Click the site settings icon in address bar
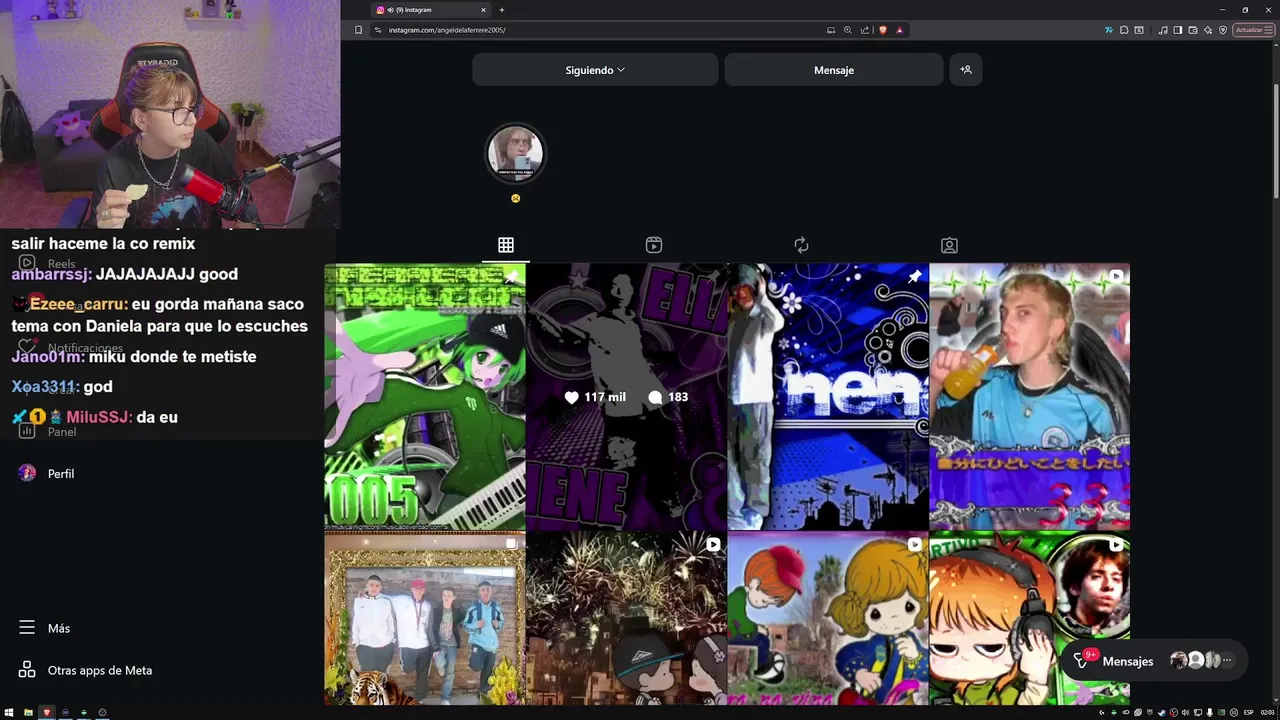 coord(378,30)
